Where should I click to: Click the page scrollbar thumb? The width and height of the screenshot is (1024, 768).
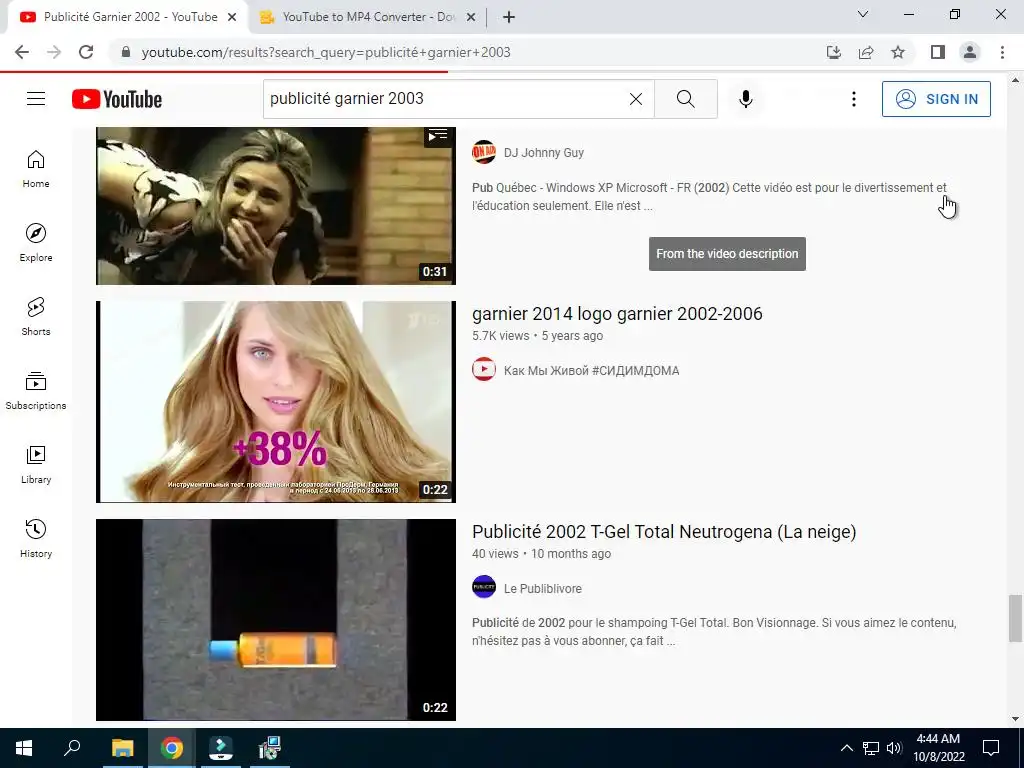point(1015,618)
